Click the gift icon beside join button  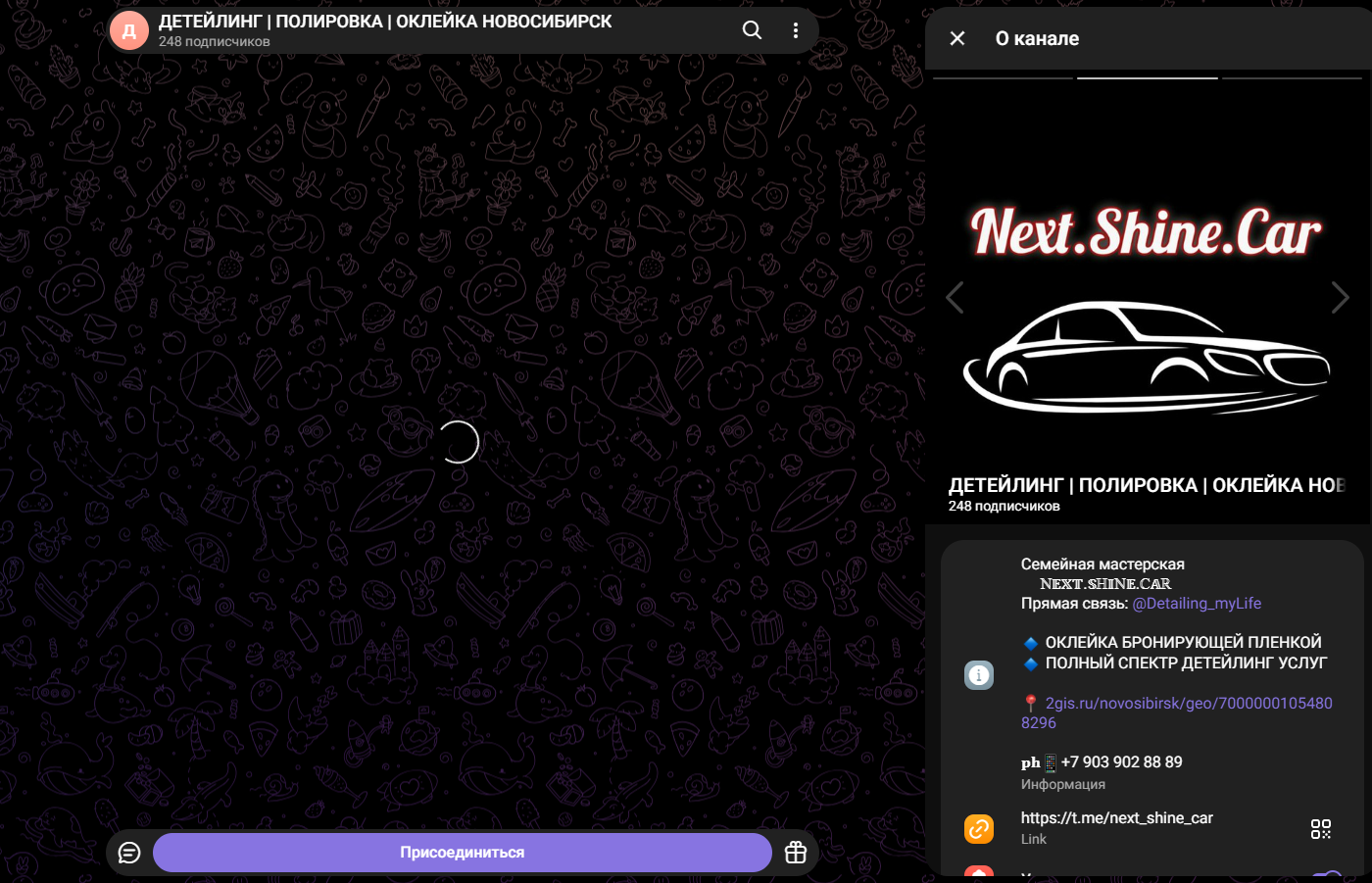(x=796, y=853)
